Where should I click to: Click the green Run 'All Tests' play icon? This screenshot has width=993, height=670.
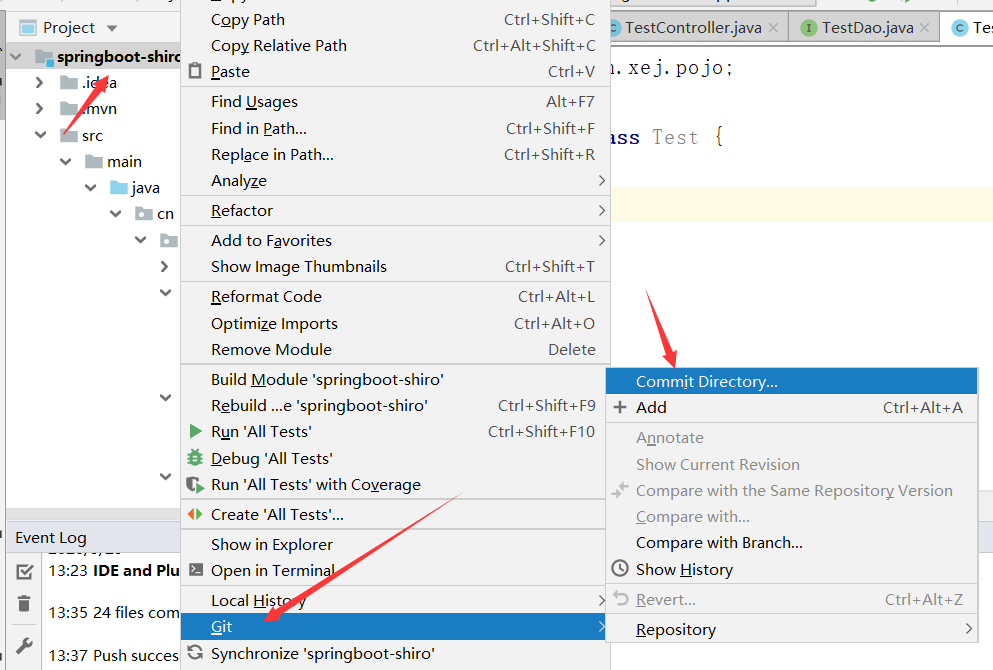pyautogui.click(x=196, y=432)
